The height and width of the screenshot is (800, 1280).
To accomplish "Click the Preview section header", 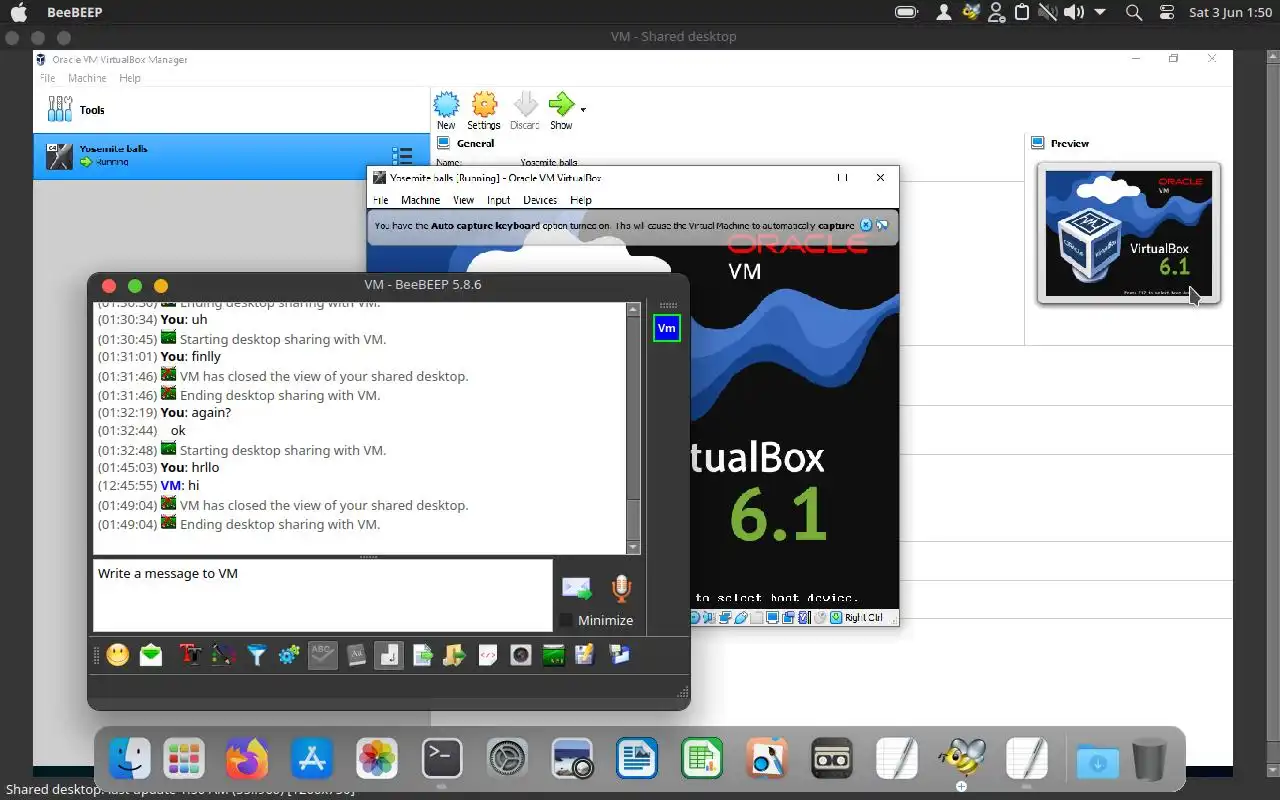I will point(1069,143).
